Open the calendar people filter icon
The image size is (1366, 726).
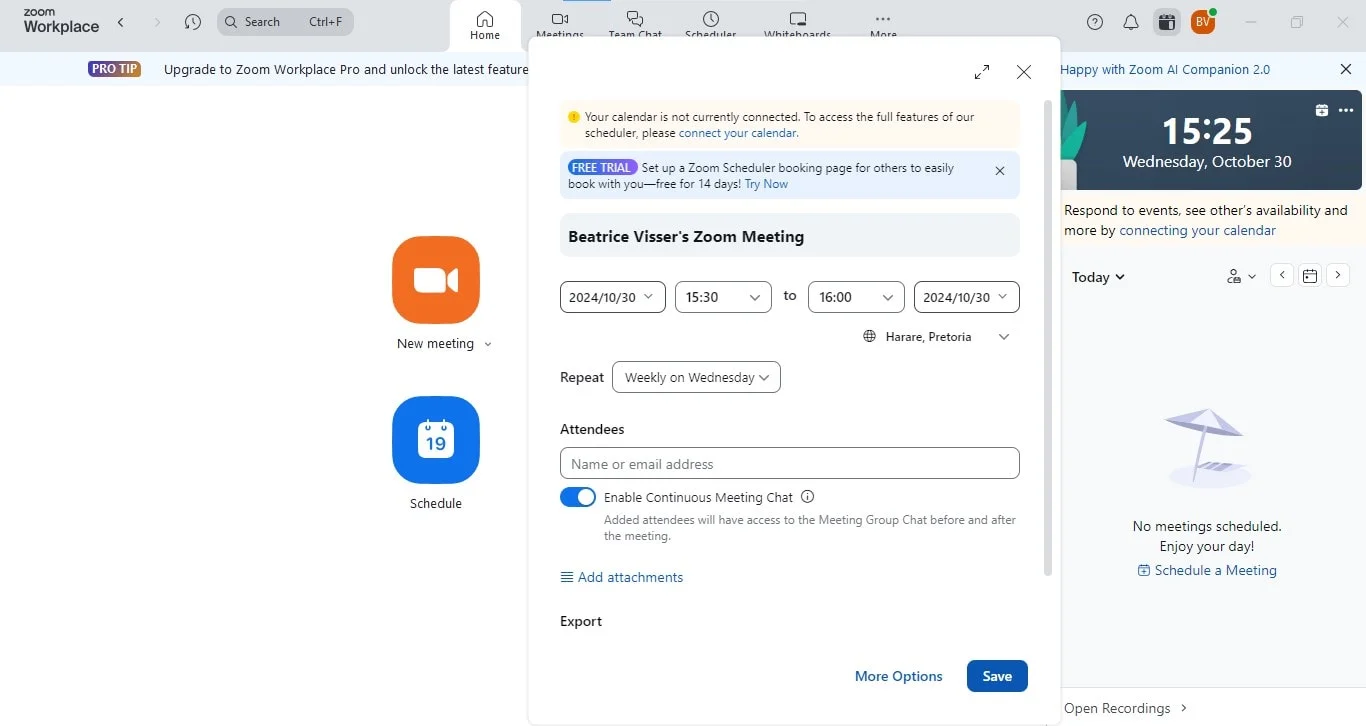click(x=1241, y=277)
